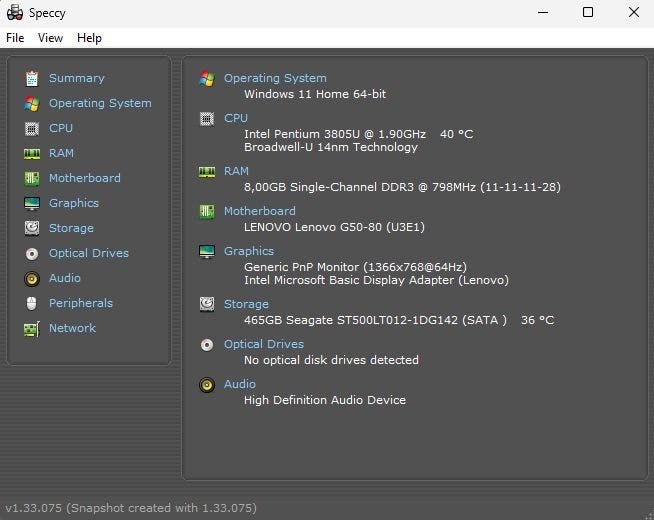Click the Network card icon in sidebar

click(x=32, y=329)
